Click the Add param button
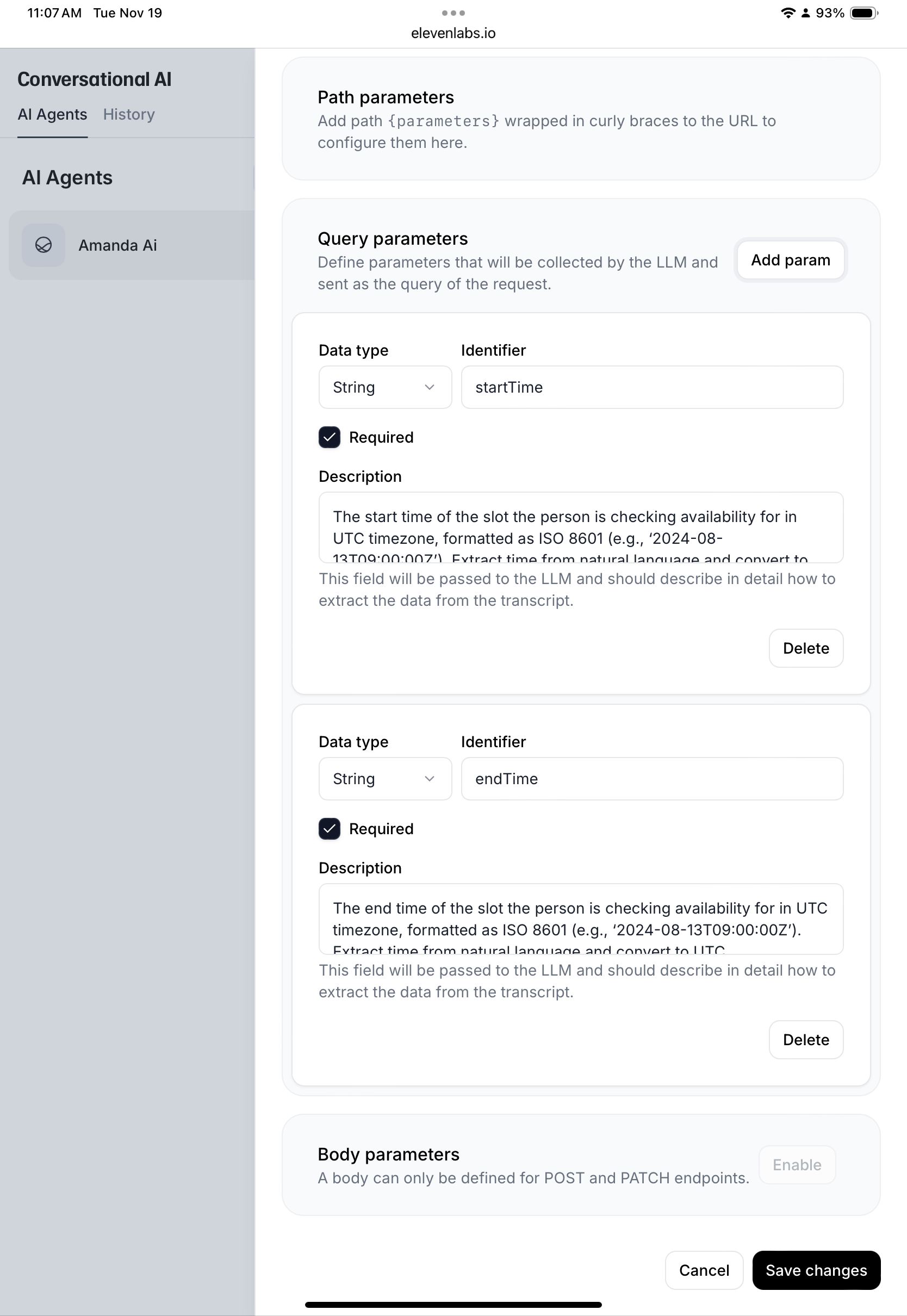Viewport: 907px width, 1316px height. (x=790, y=260)
